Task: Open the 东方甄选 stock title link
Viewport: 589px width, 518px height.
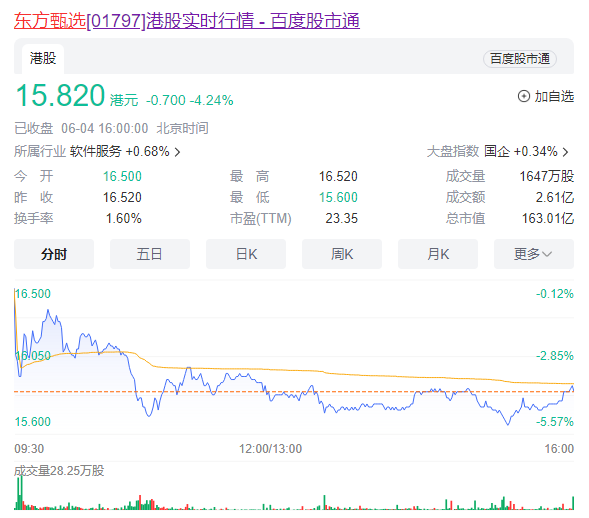Action: [187, 20]
